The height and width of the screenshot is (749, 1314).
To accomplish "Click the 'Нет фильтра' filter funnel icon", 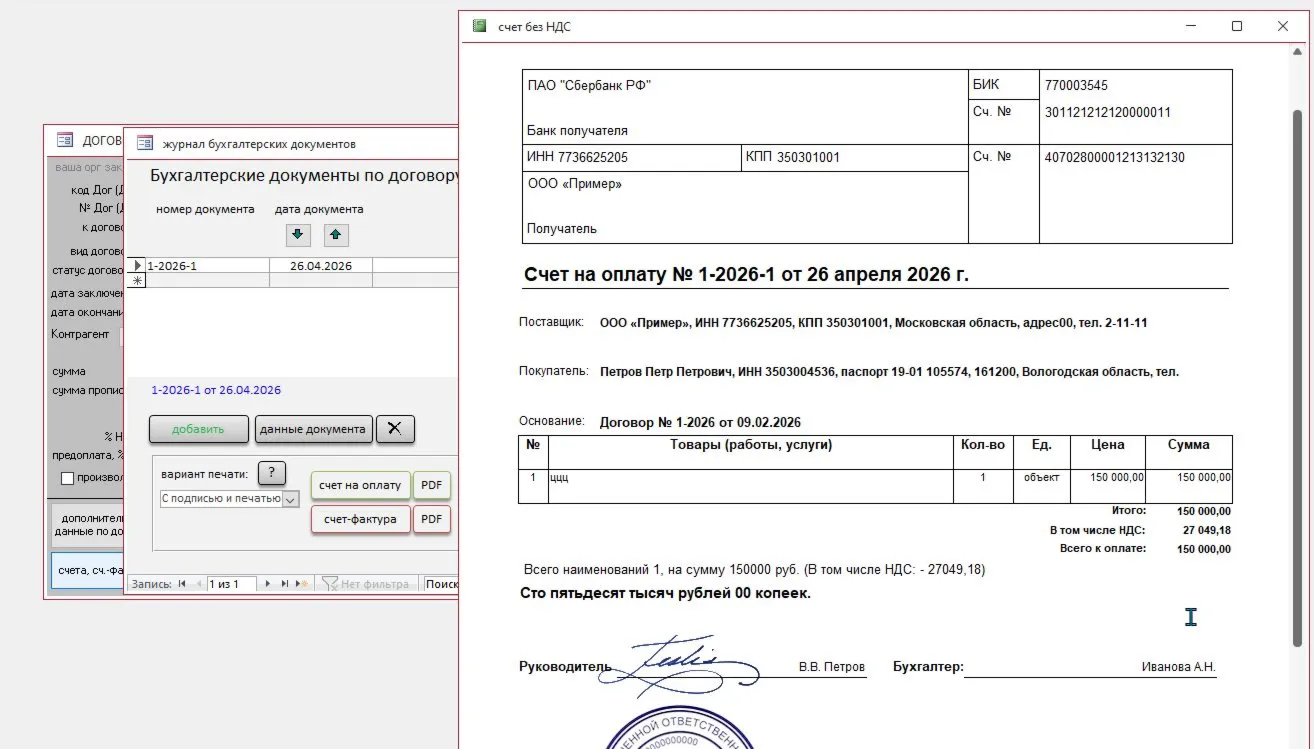I will pyautogui.click(x=331, y=583).
